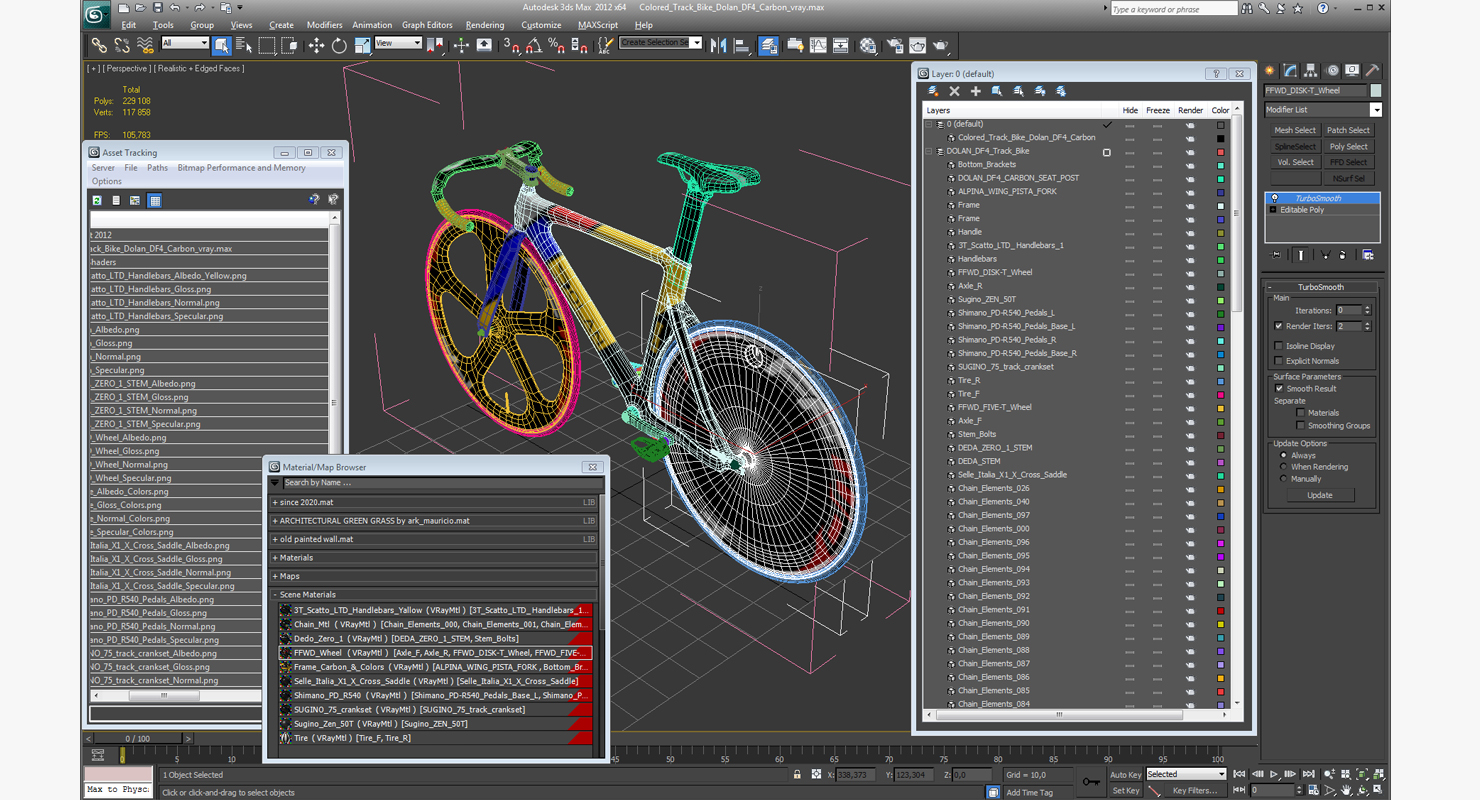
Task: Collapse DOLAN_DF4_Track_Bike layer tree
Action: 929,151
